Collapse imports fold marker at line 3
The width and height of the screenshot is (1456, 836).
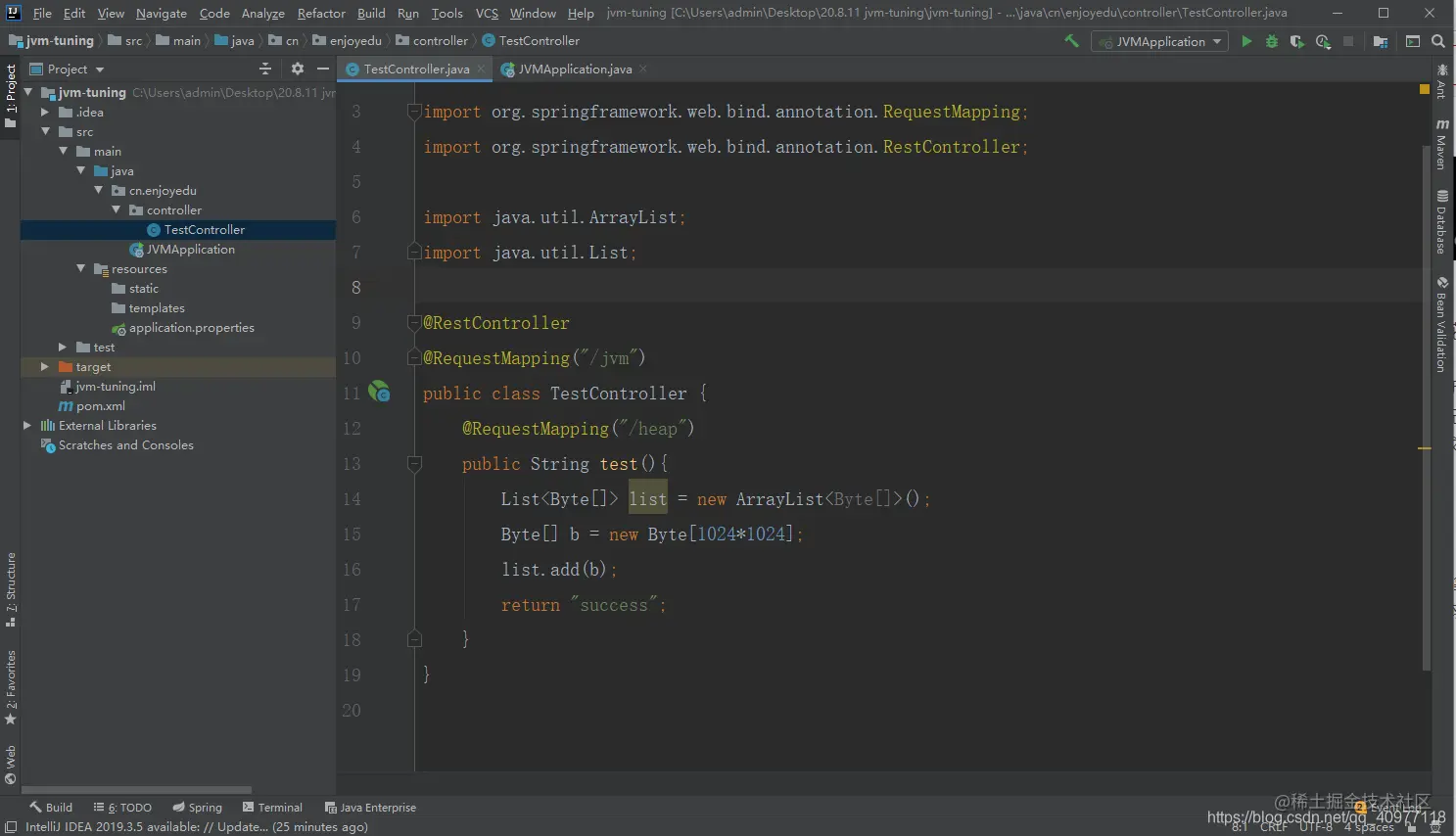(414, 111)
